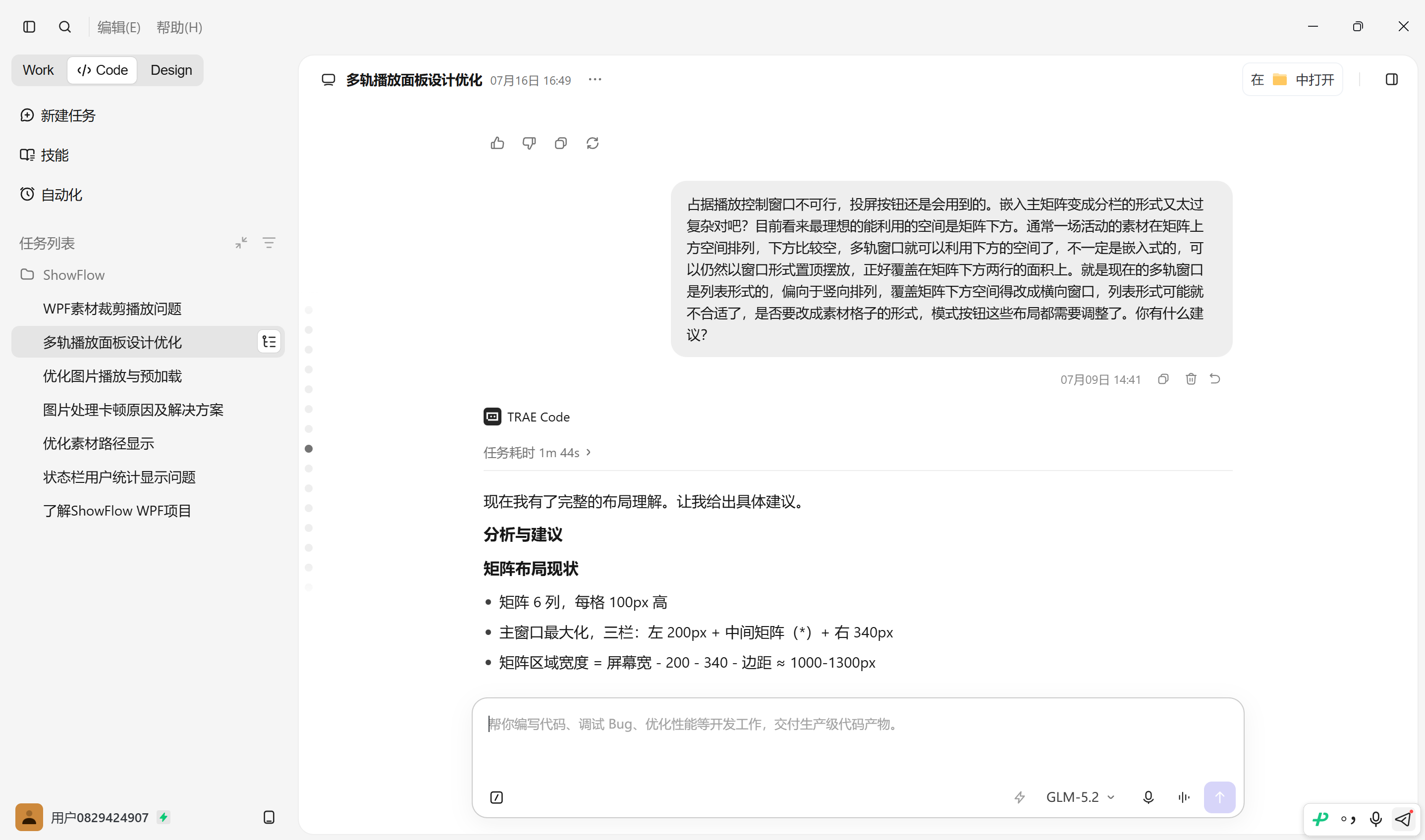Send the message with the purple arrow button
The width and height of the screenshot is (1425, 840).
click(1219, 797)
